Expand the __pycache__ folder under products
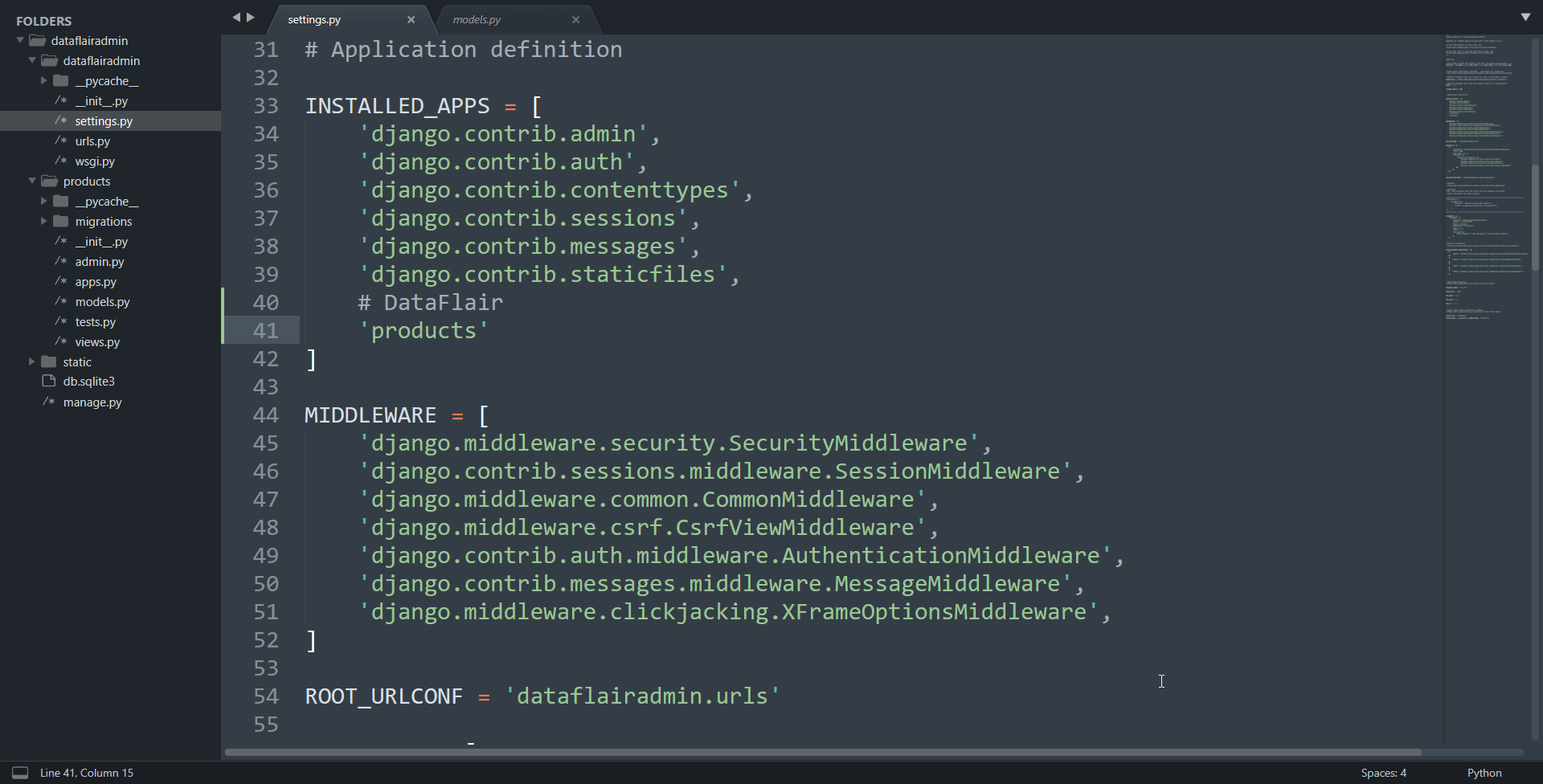Viewport: 1543px width, 784px height. pos(43,201)
